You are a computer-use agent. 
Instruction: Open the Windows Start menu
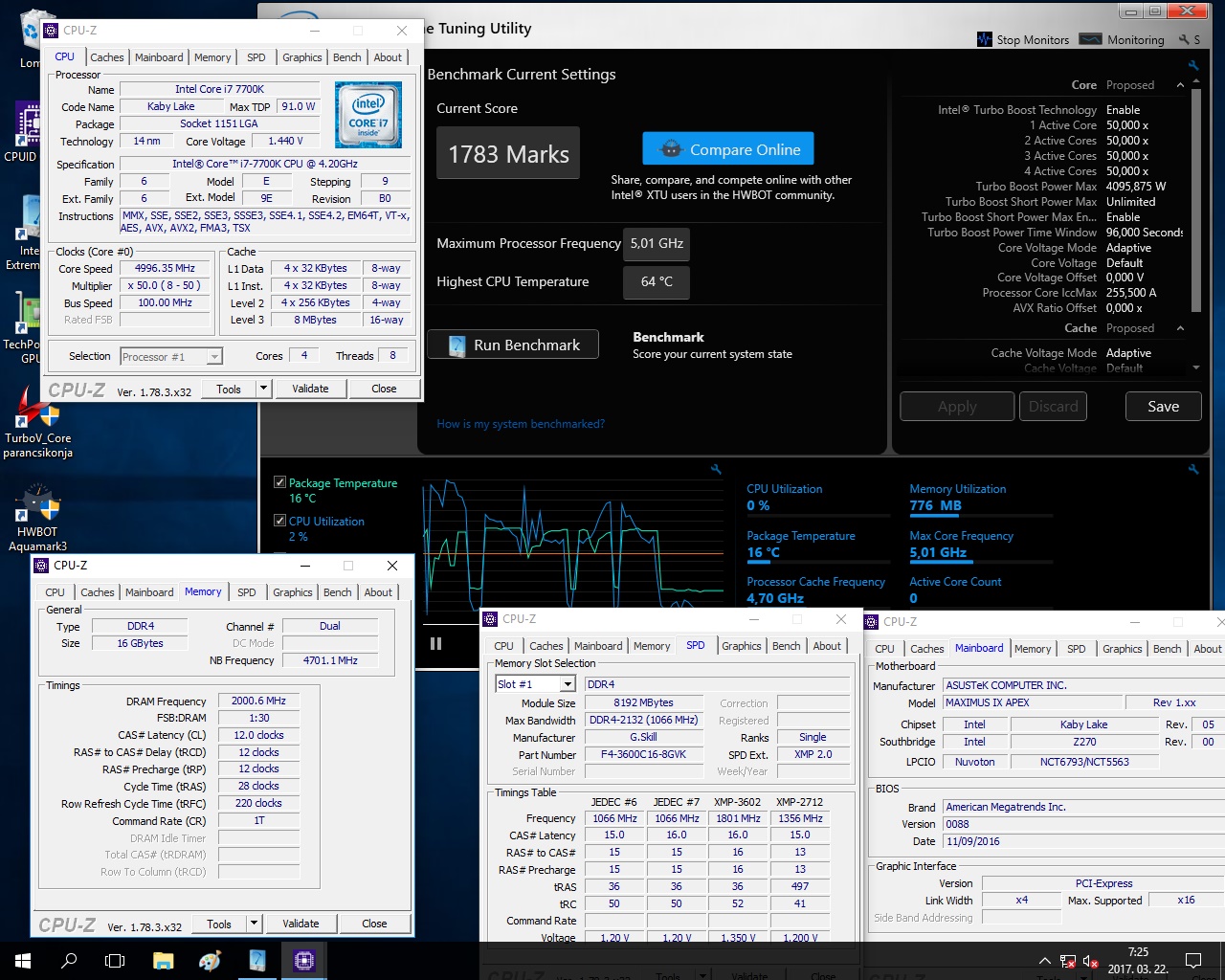coord(23,961)
